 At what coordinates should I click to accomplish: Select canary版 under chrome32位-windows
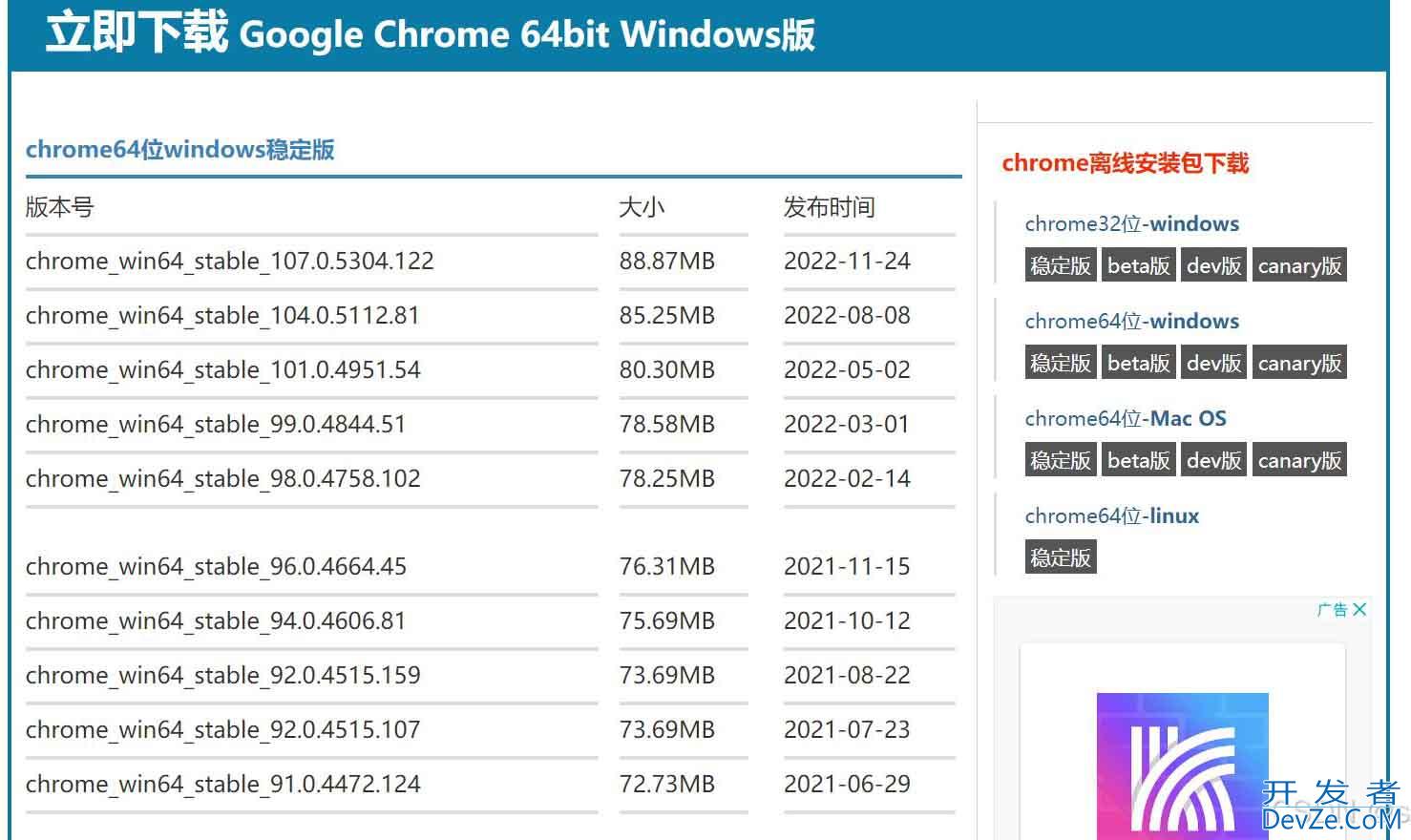[x=1299, y=265]
